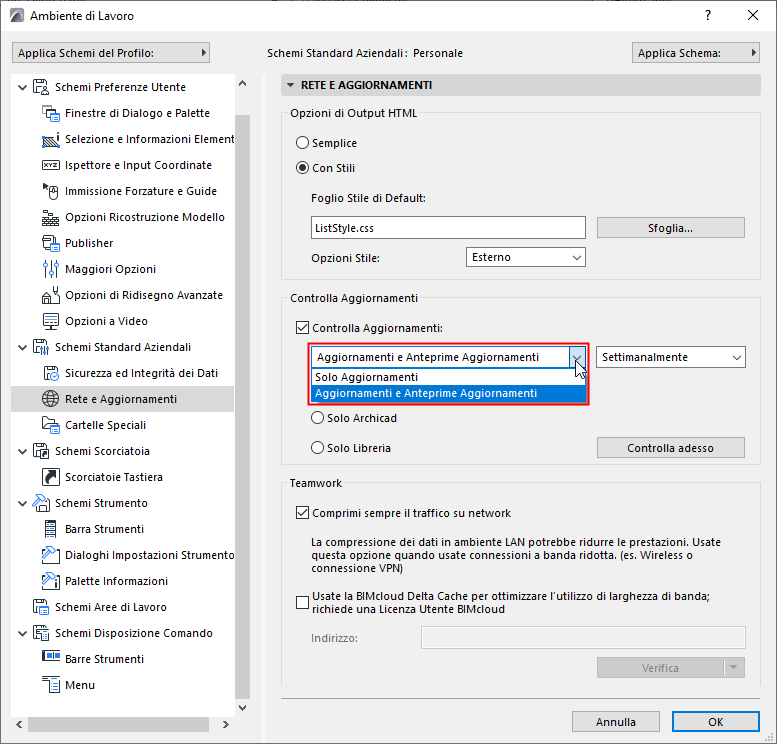The height and width of the screenshot is (744, 777).
Task: Click the Schemi Aree di Lavoro icon
Action: [x=41, y=607]
